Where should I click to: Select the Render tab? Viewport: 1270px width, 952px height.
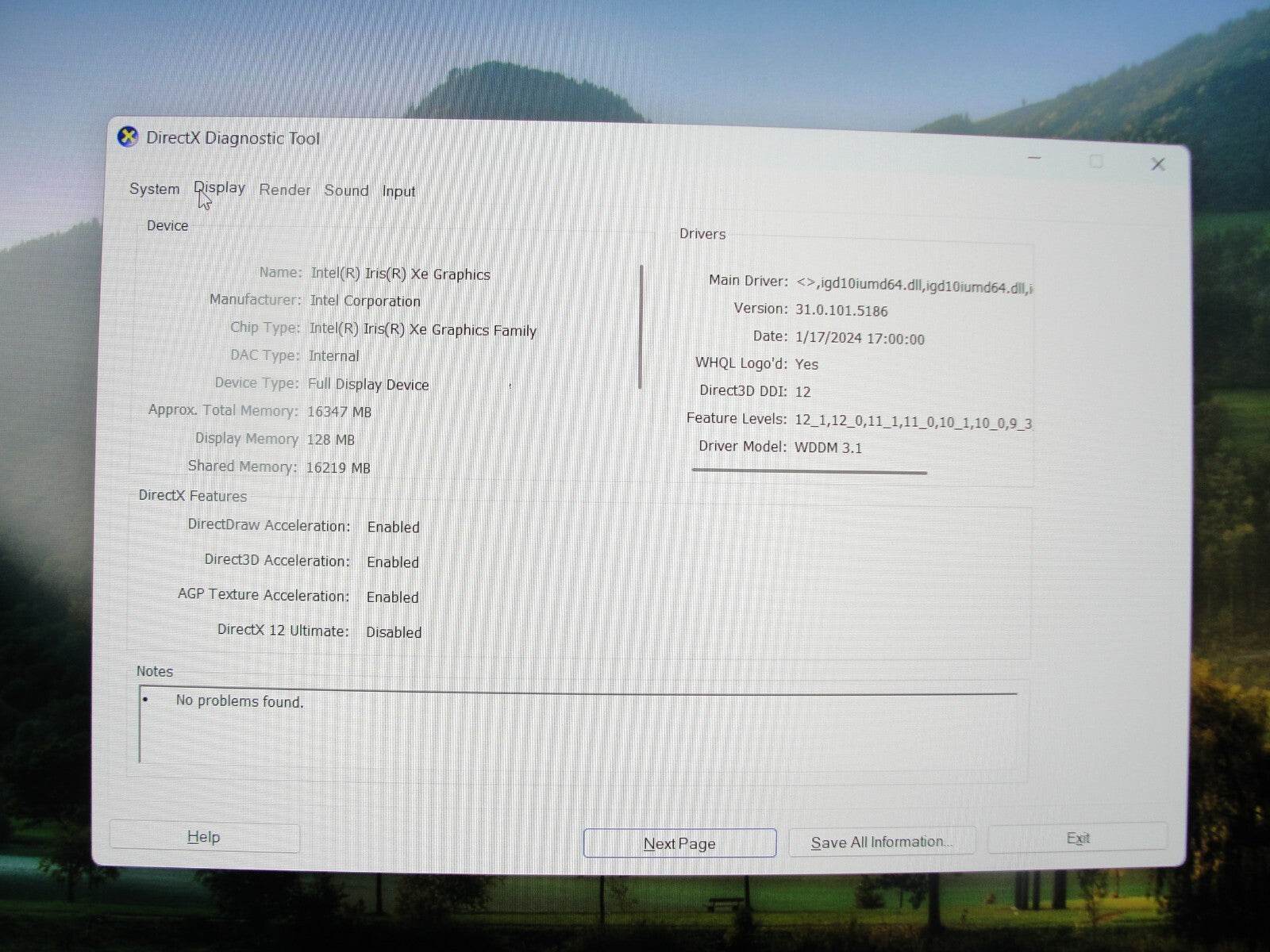pos(284,190)
